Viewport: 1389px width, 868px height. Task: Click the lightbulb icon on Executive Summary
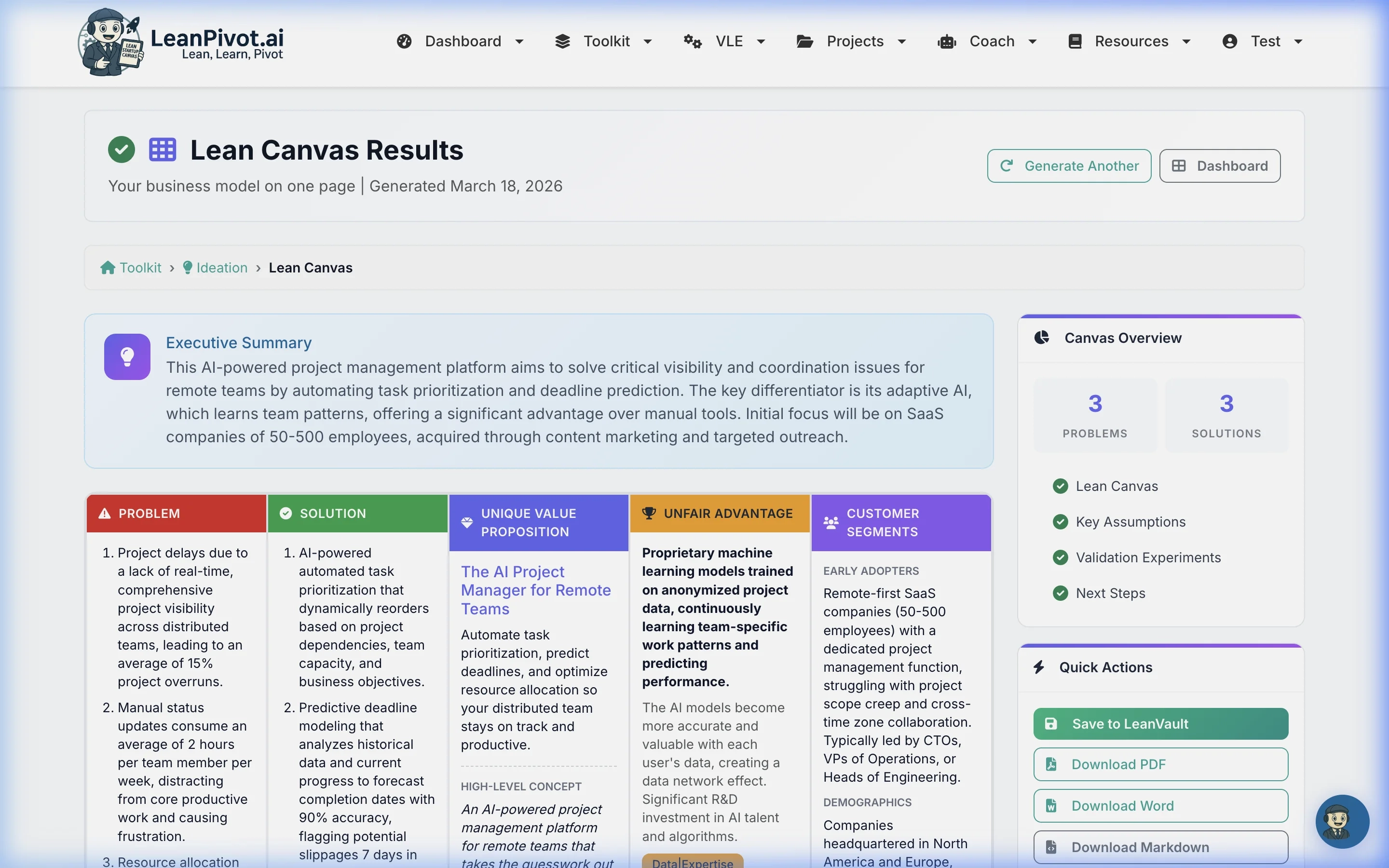[127, 356]
